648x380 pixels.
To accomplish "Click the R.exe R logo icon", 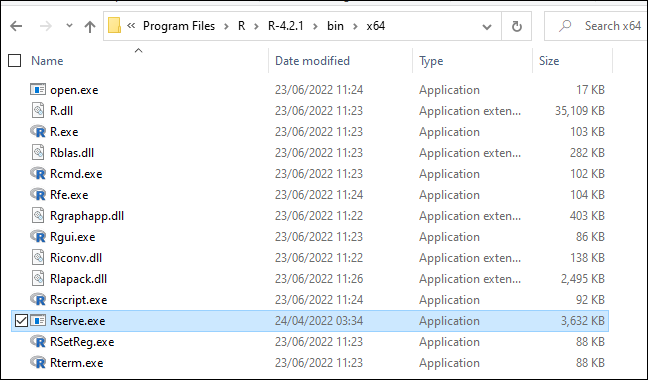I will point(38,131).
